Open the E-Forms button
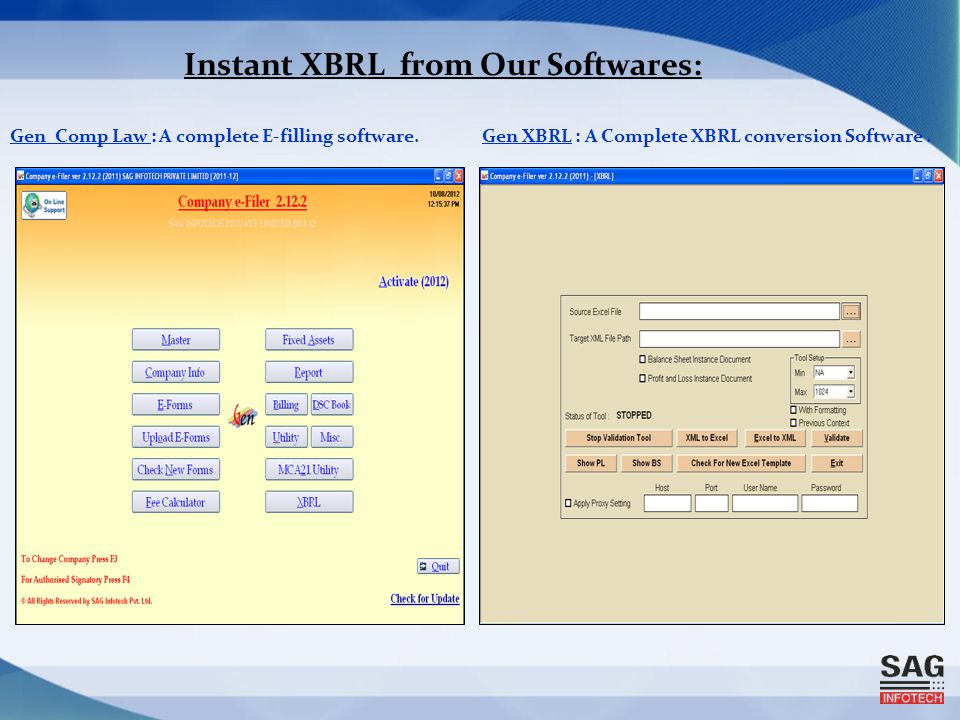Screen dimensions: 960x720 point(176,405)
